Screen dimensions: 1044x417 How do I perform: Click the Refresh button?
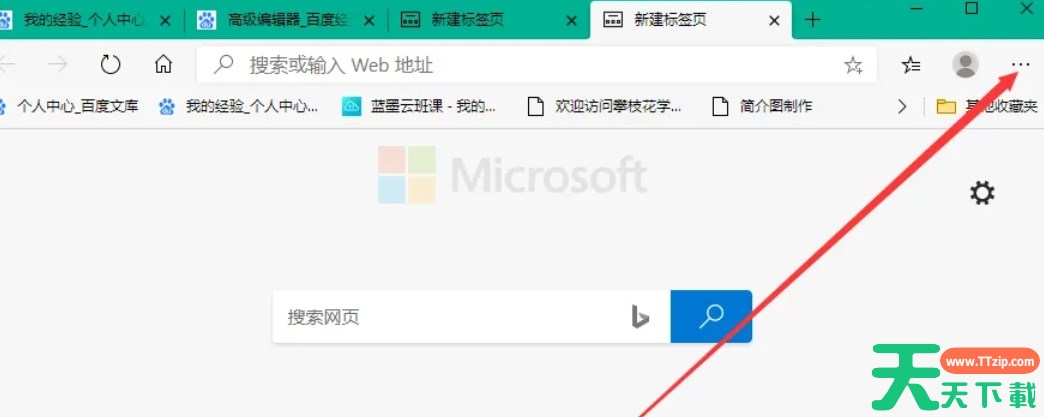(111, 65)
